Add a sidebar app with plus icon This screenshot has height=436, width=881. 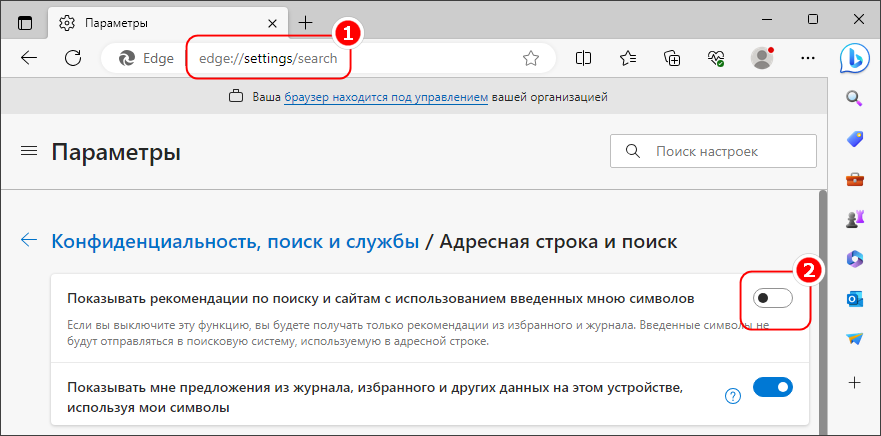pos(855,383)
